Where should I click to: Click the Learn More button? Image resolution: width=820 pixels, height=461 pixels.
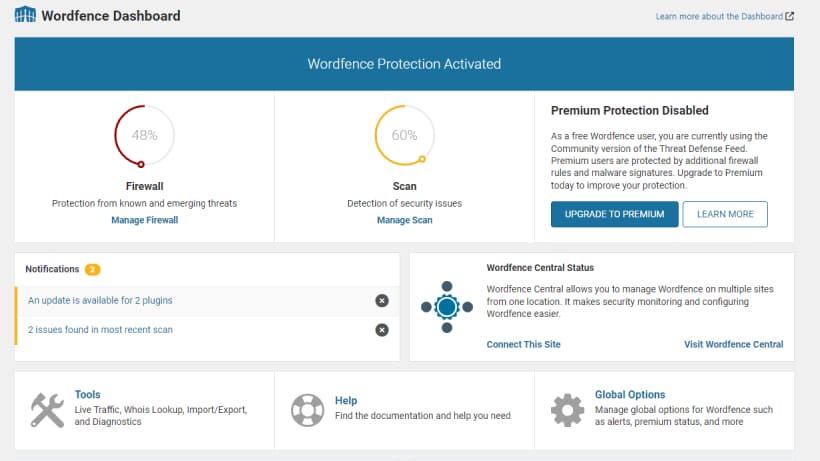pos(725,214)
